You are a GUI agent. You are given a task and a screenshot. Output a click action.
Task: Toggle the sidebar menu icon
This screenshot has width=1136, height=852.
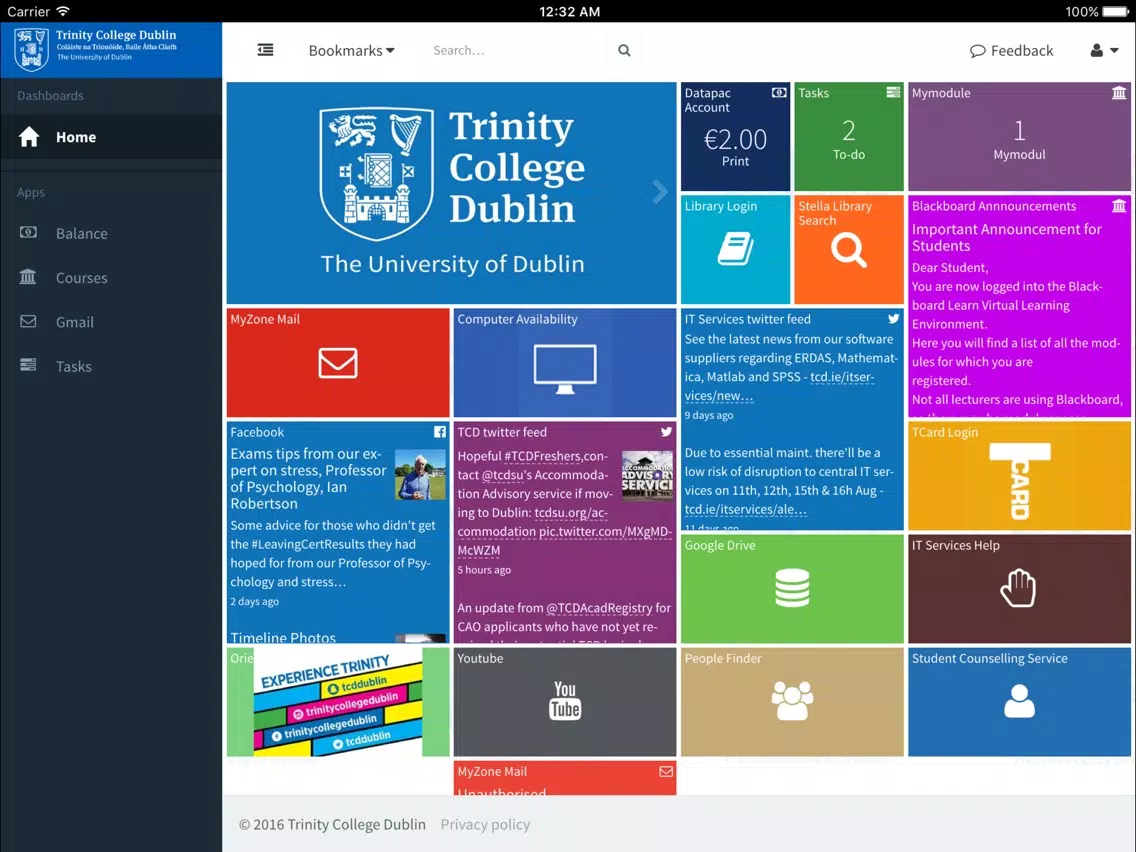tap(265, 50)
